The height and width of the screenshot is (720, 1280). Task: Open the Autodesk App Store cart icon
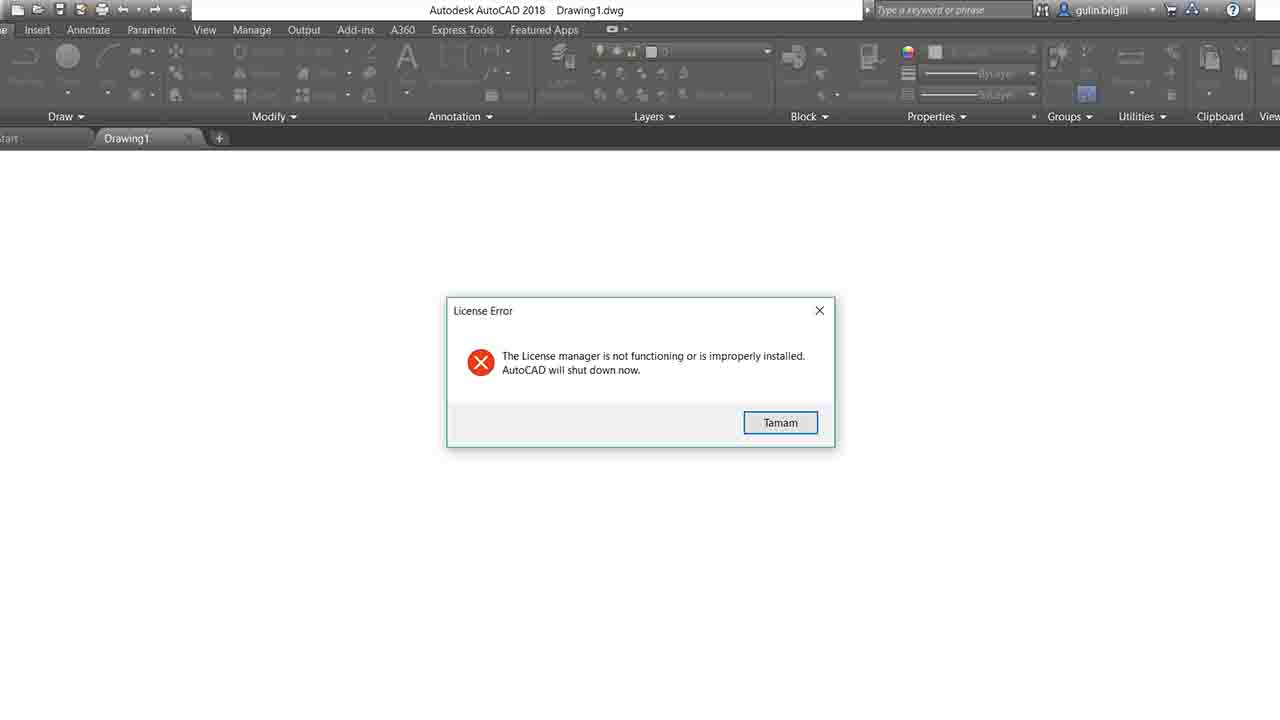1171,10
